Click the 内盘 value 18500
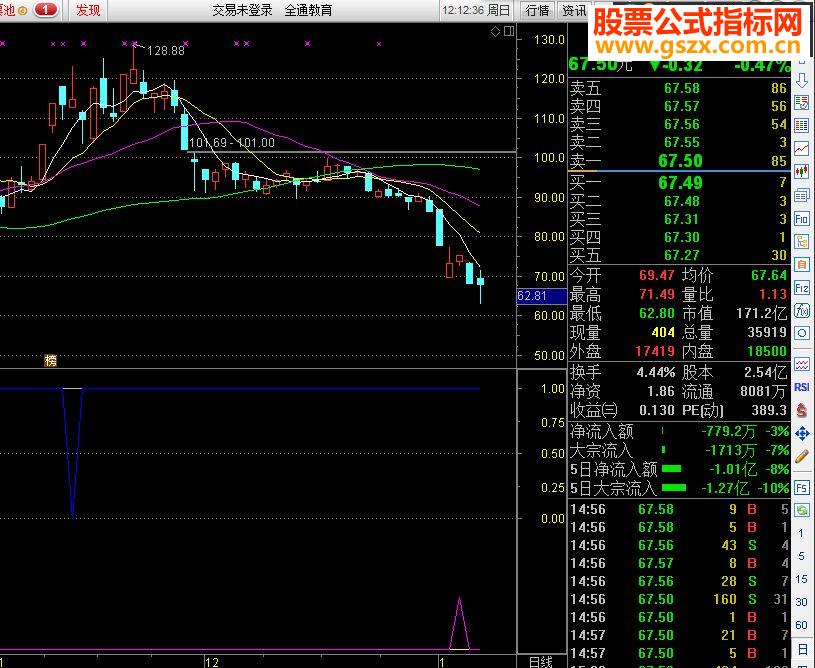Viewport: 815px width, 668px height. (x=767, y=351)
